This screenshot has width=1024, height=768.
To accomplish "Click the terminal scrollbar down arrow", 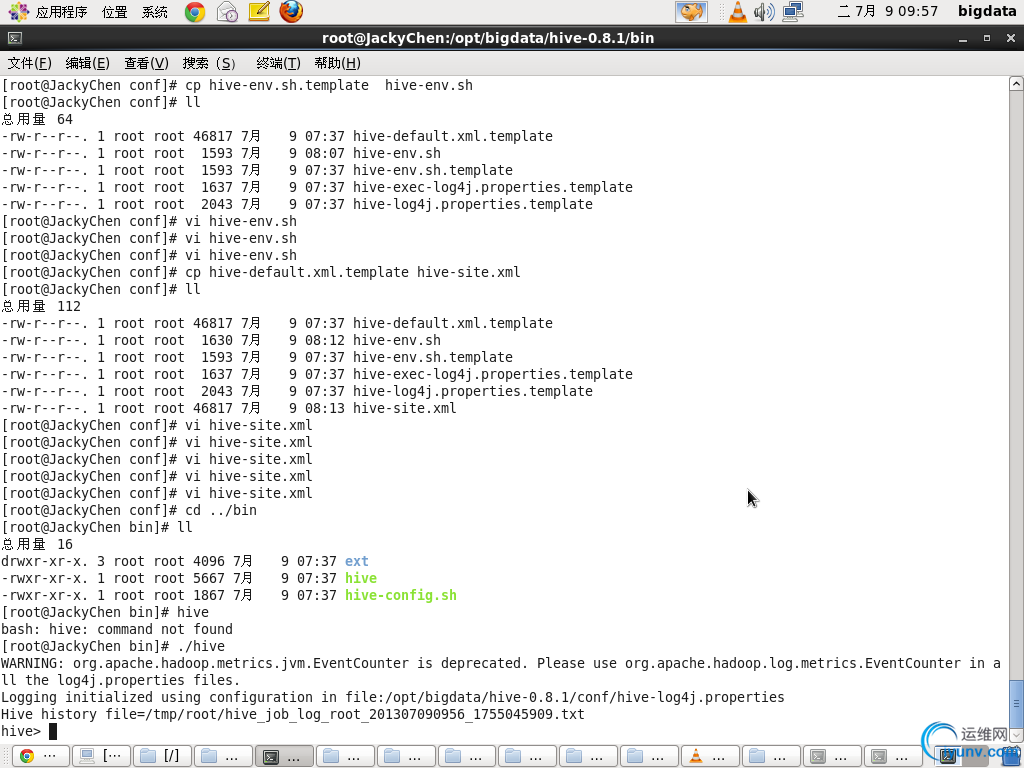I will point(1016,736).
